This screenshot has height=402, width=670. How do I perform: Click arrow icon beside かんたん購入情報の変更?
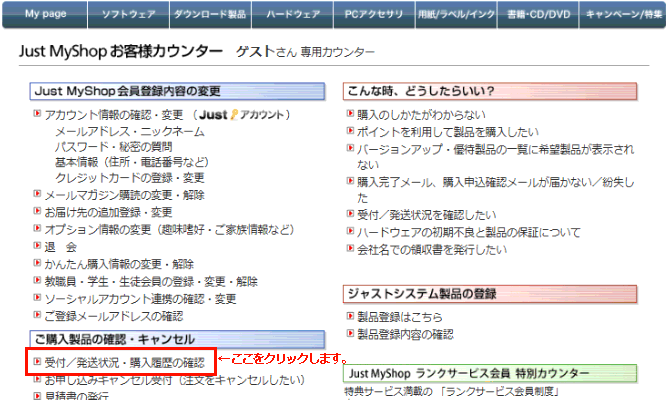click(37, 263)
